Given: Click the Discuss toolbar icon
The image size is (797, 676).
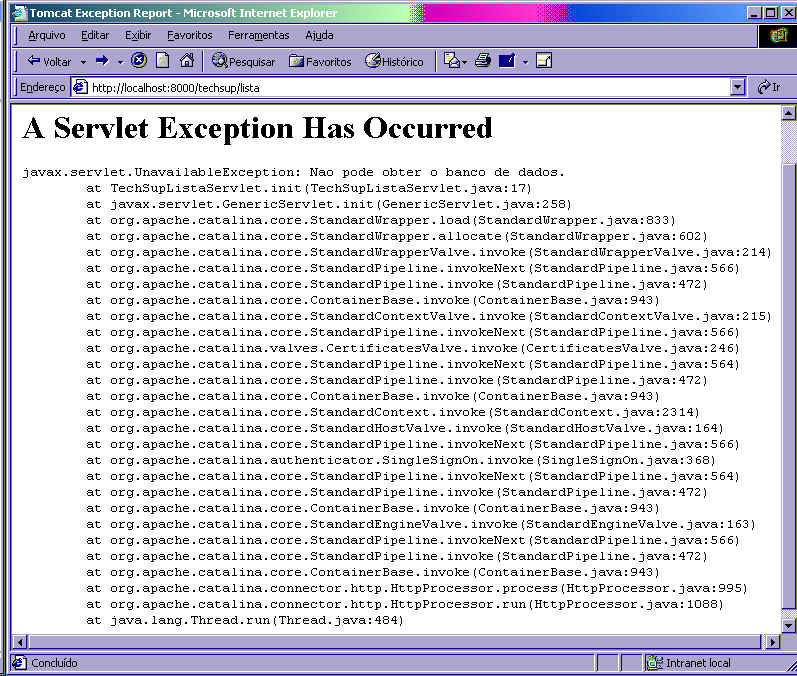Looking at the screenshot, I should pos(544,61).
